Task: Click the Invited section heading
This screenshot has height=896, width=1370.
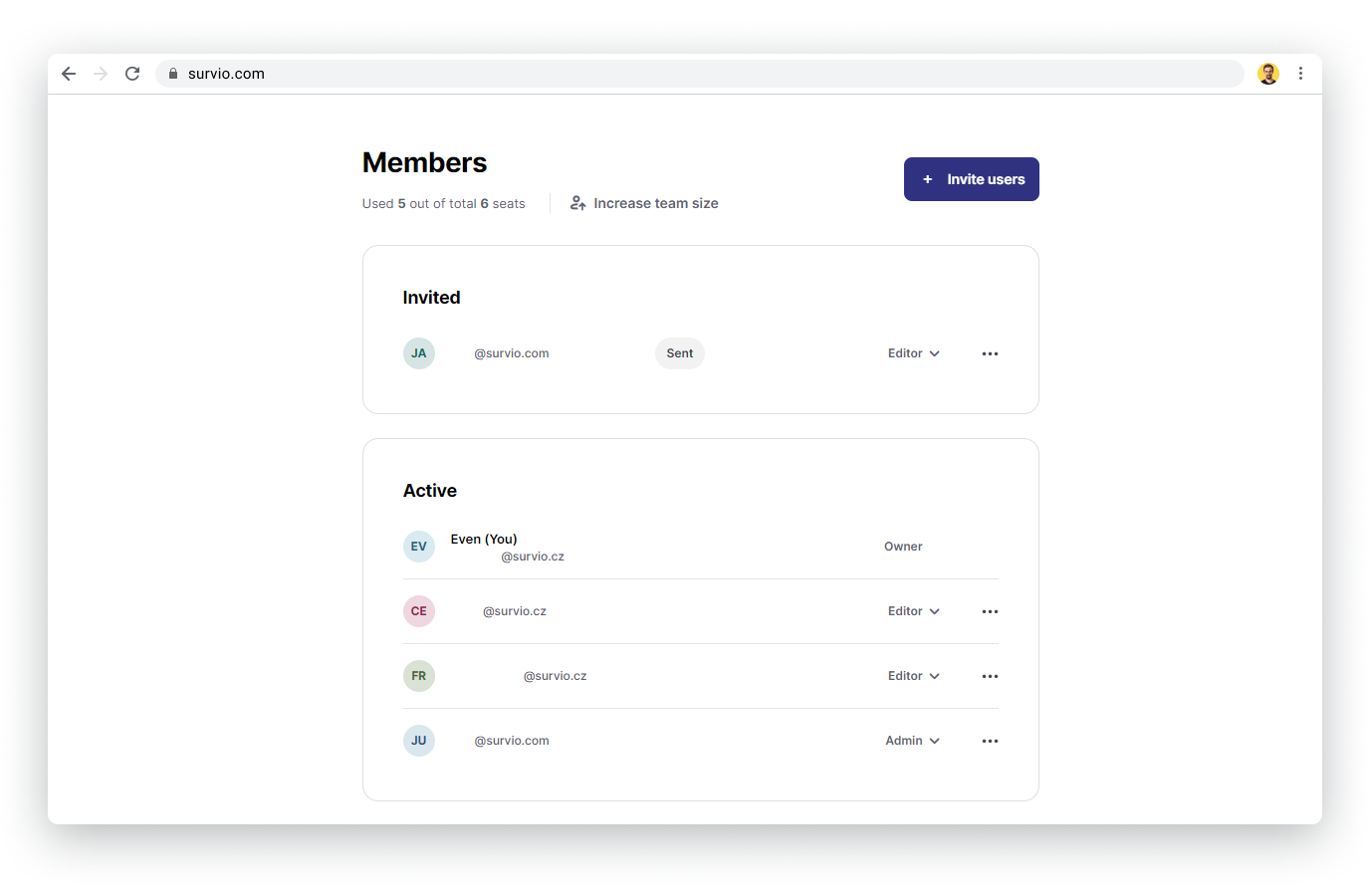Action: point(432,298)
